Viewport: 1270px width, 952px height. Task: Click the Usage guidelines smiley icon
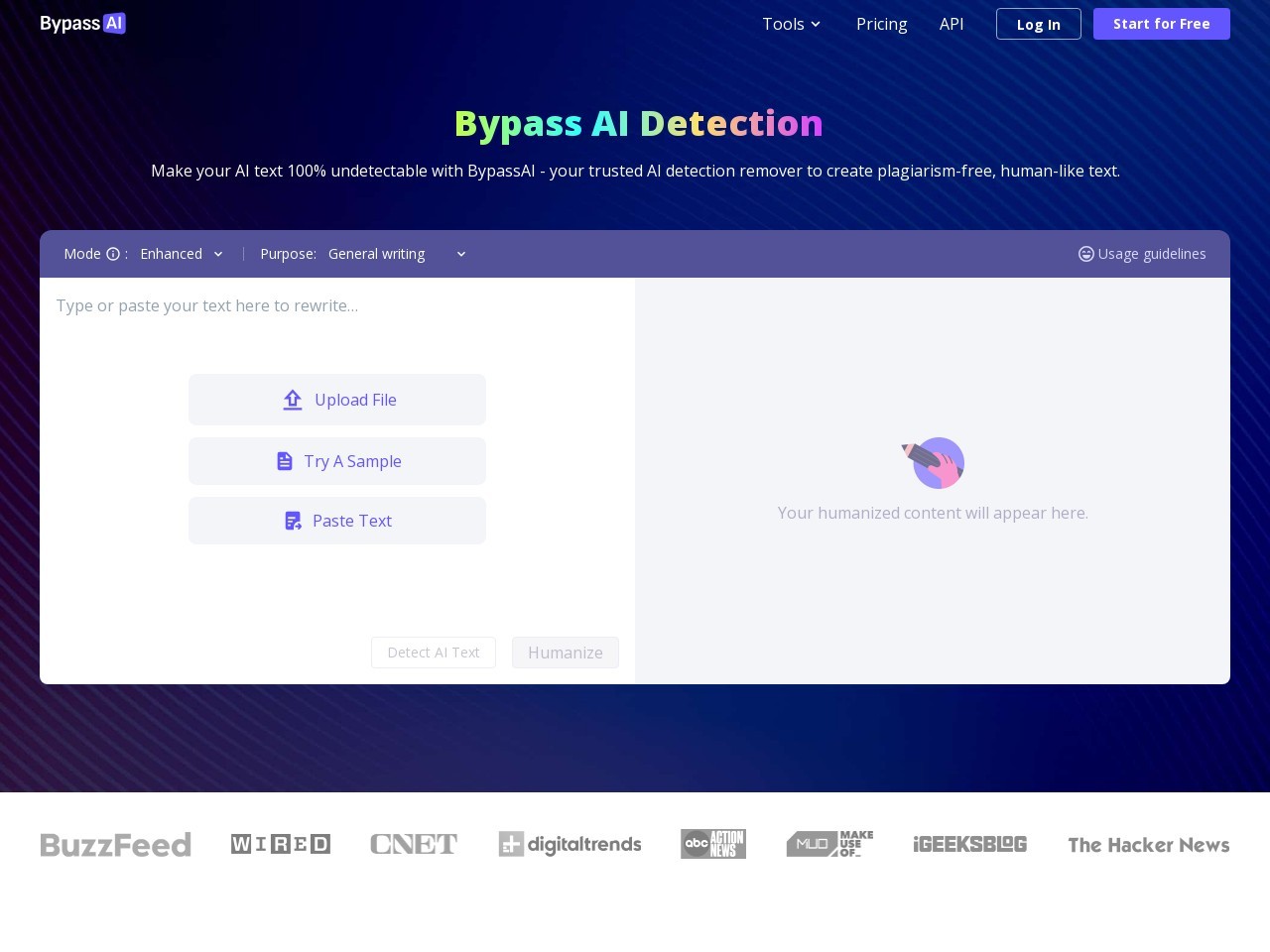(x=1086, y=254)
